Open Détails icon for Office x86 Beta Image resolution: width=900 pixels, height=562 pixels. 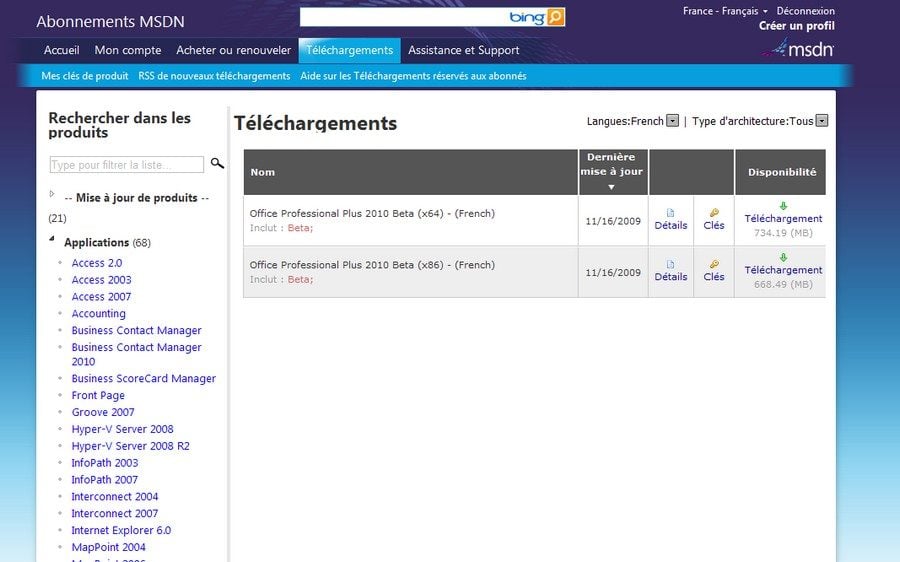(671, 264)
